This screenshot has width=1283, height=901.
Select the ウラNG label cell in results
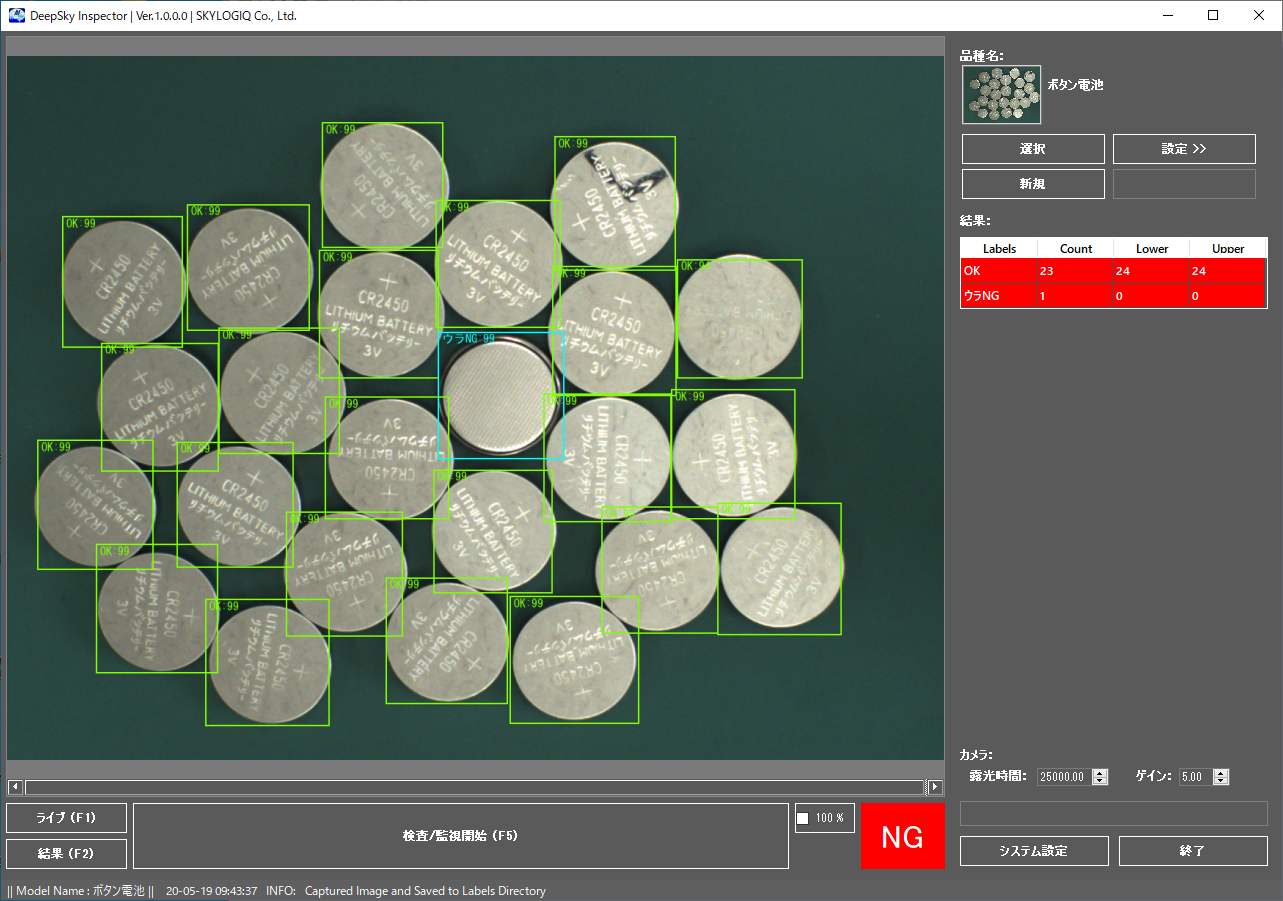[999, 296]
